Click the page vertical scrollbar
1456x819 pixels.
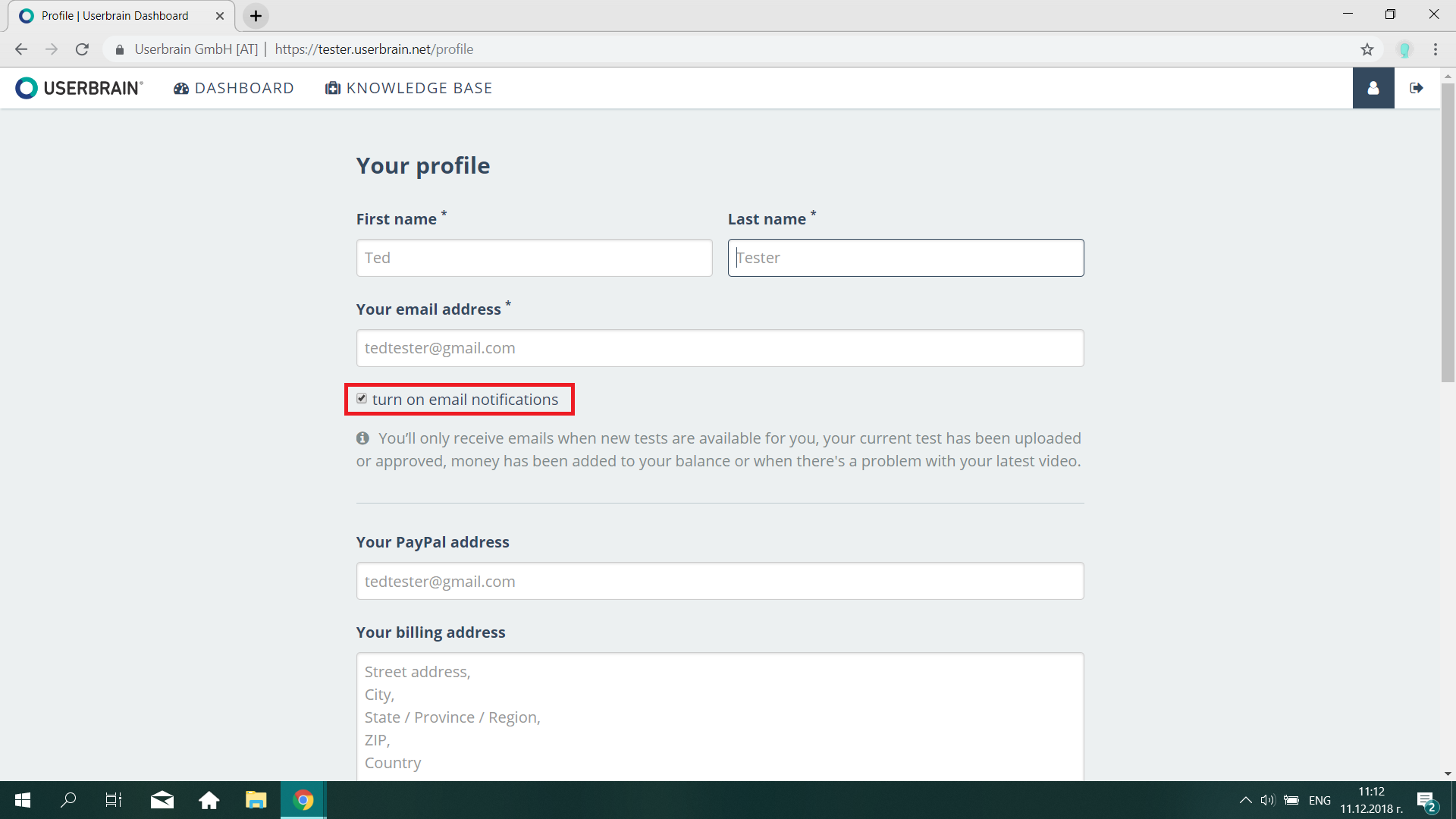1448,227
